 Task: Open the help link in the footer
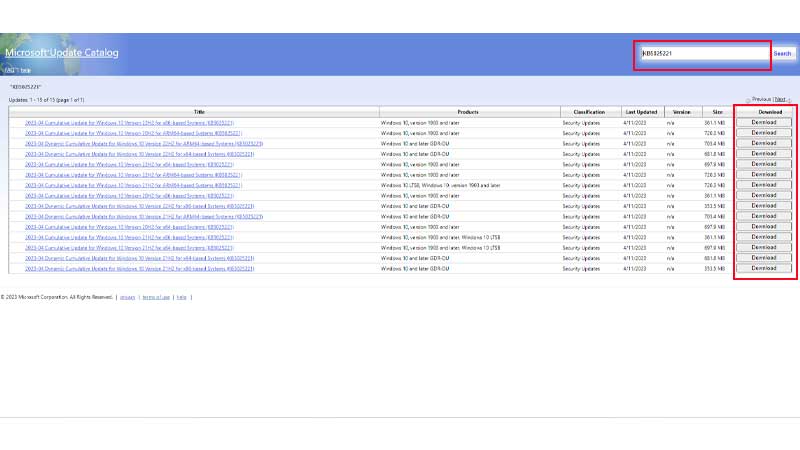point(182,297)
